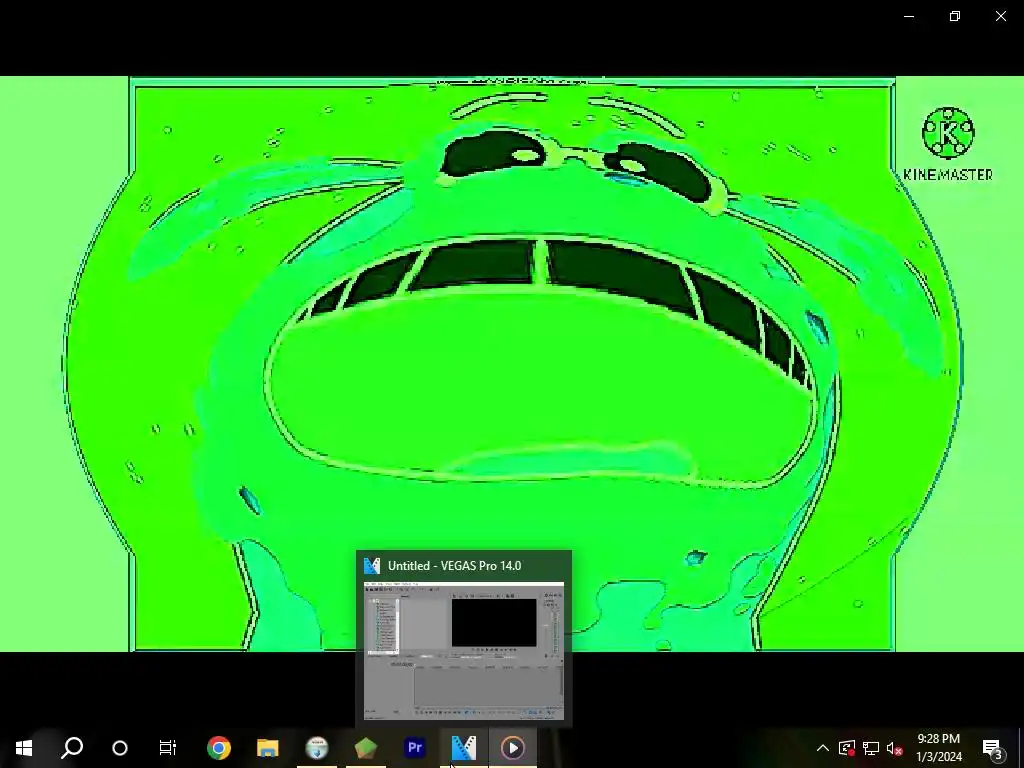Minimize the media player window

pos(908,16)
